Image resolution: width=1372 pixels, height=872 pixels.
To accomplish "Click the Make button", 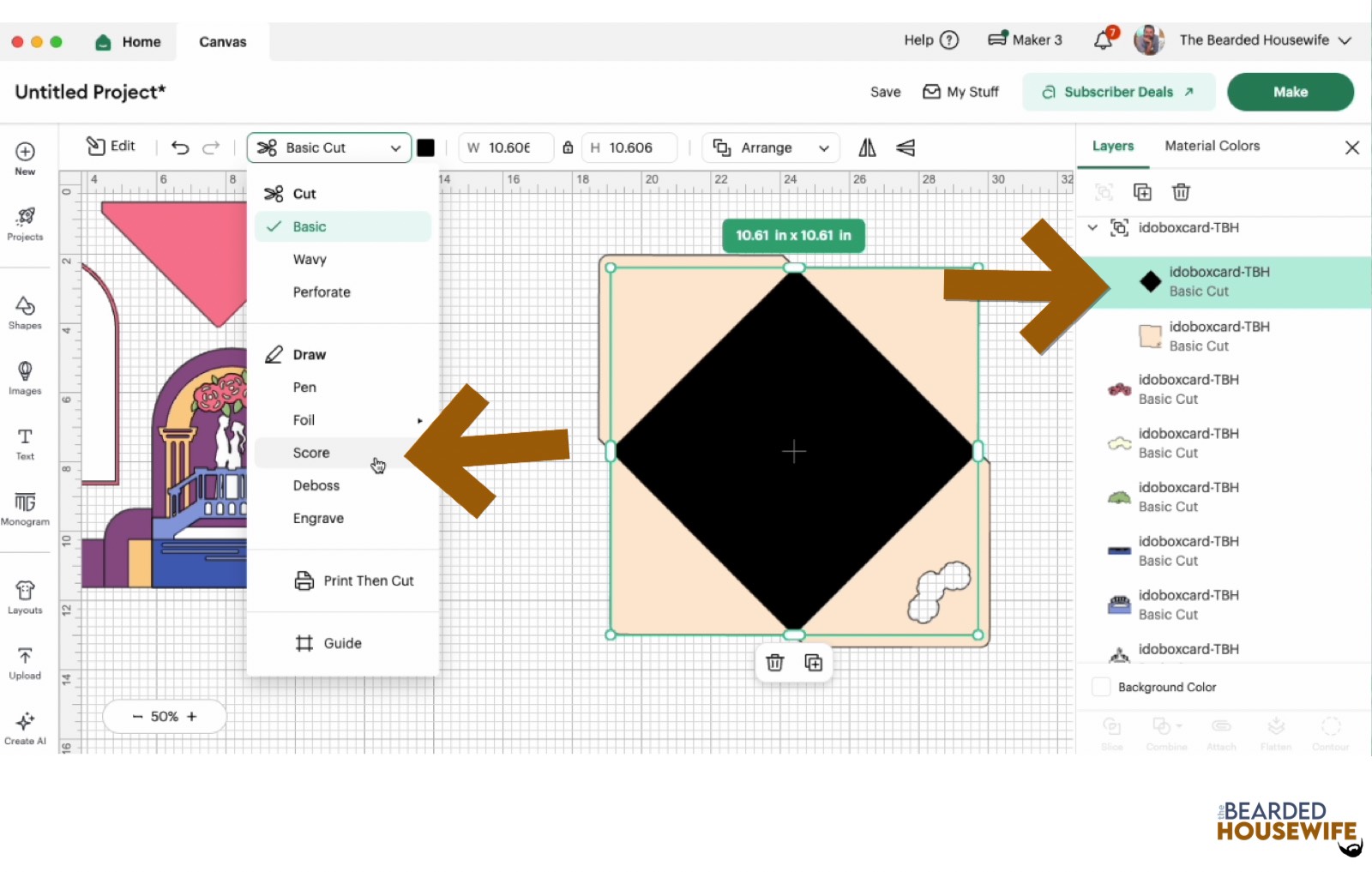I will pyautogui.click(x=1290, y=92).
